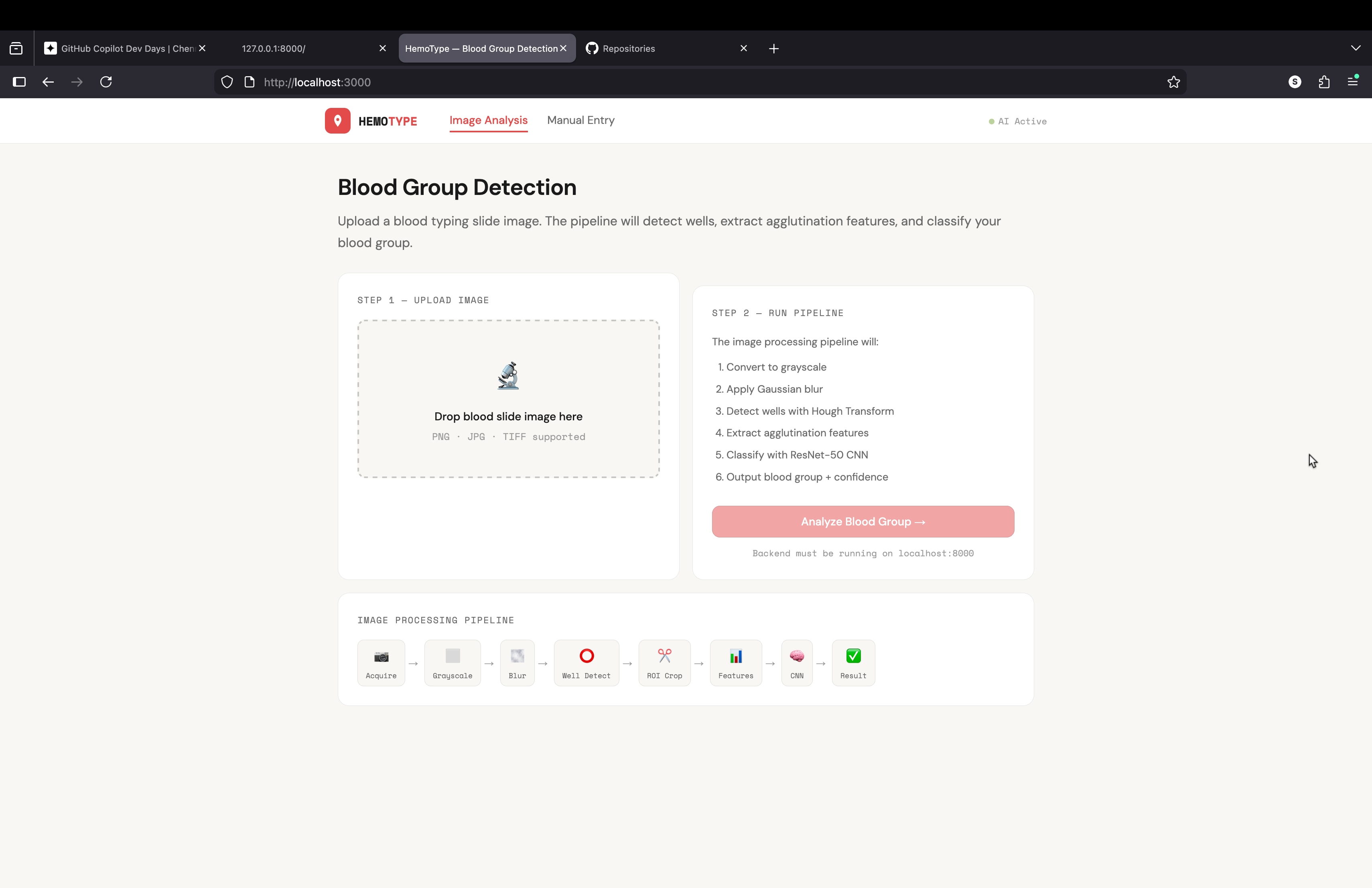Toggle the browser sidebar panel
Screen dimensions: 1372x888
click(20, 82)
